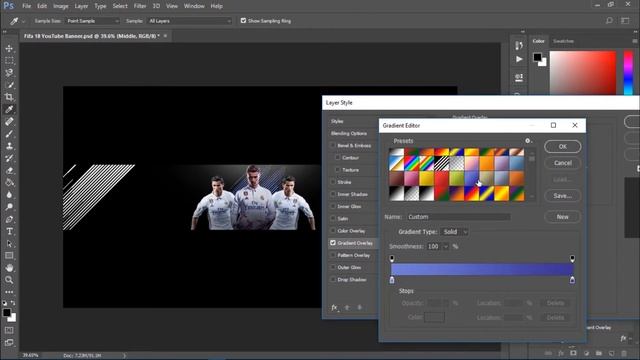640x360 pixels.
Task: Select the Horizontal Type tool
Action: (x=9, y=231)
